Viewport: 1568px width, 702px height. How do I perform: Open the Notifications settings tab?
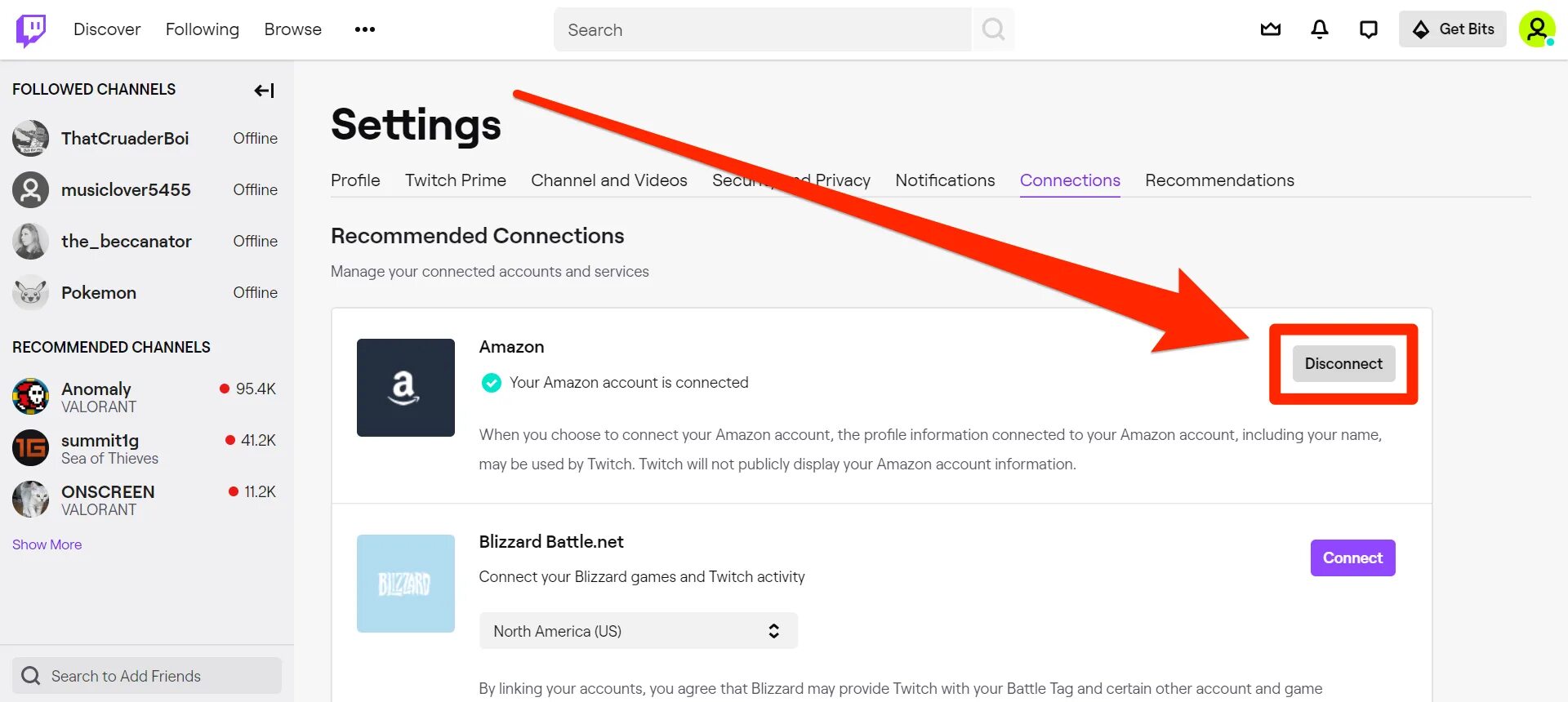click(x=945, y=180)
